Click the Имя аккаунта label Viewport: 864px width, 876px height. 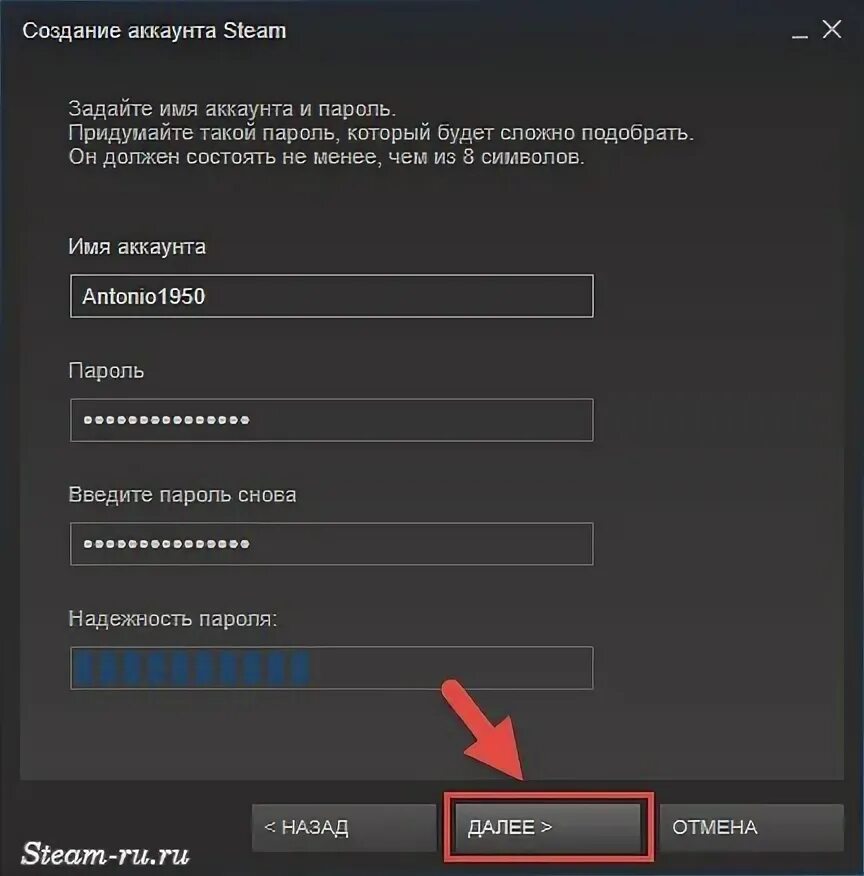tap(137, 247)
